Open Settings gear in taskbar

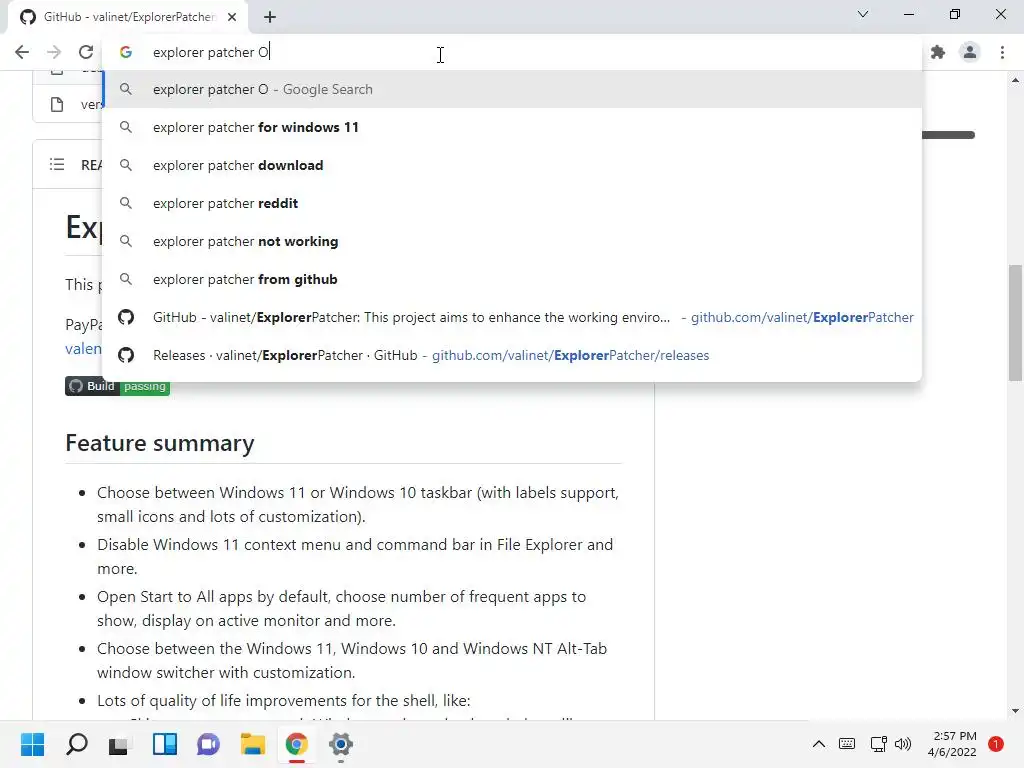click(x=341, y=744)
